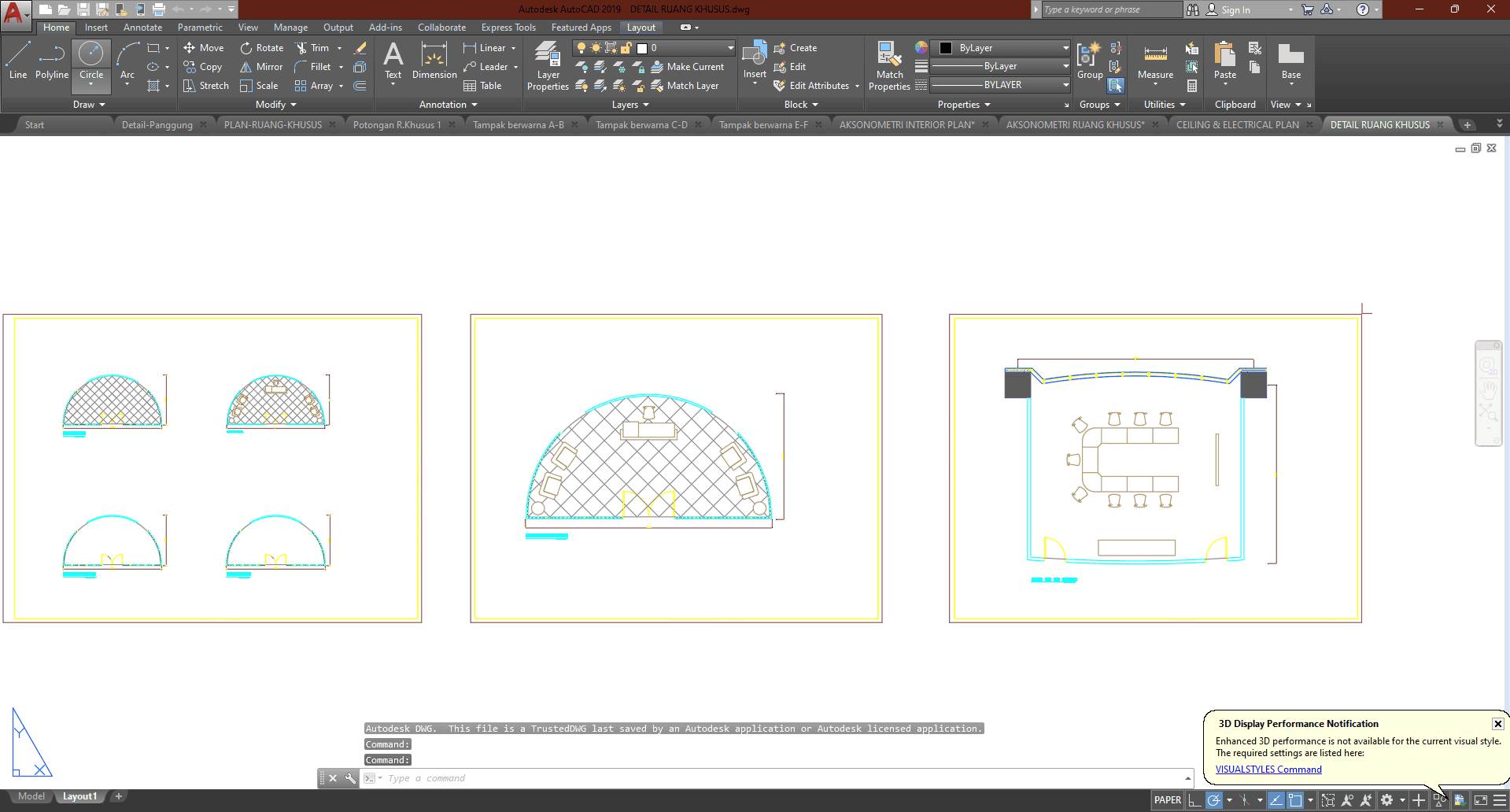Open the Annotate ribbon tab

coord(142,28)
